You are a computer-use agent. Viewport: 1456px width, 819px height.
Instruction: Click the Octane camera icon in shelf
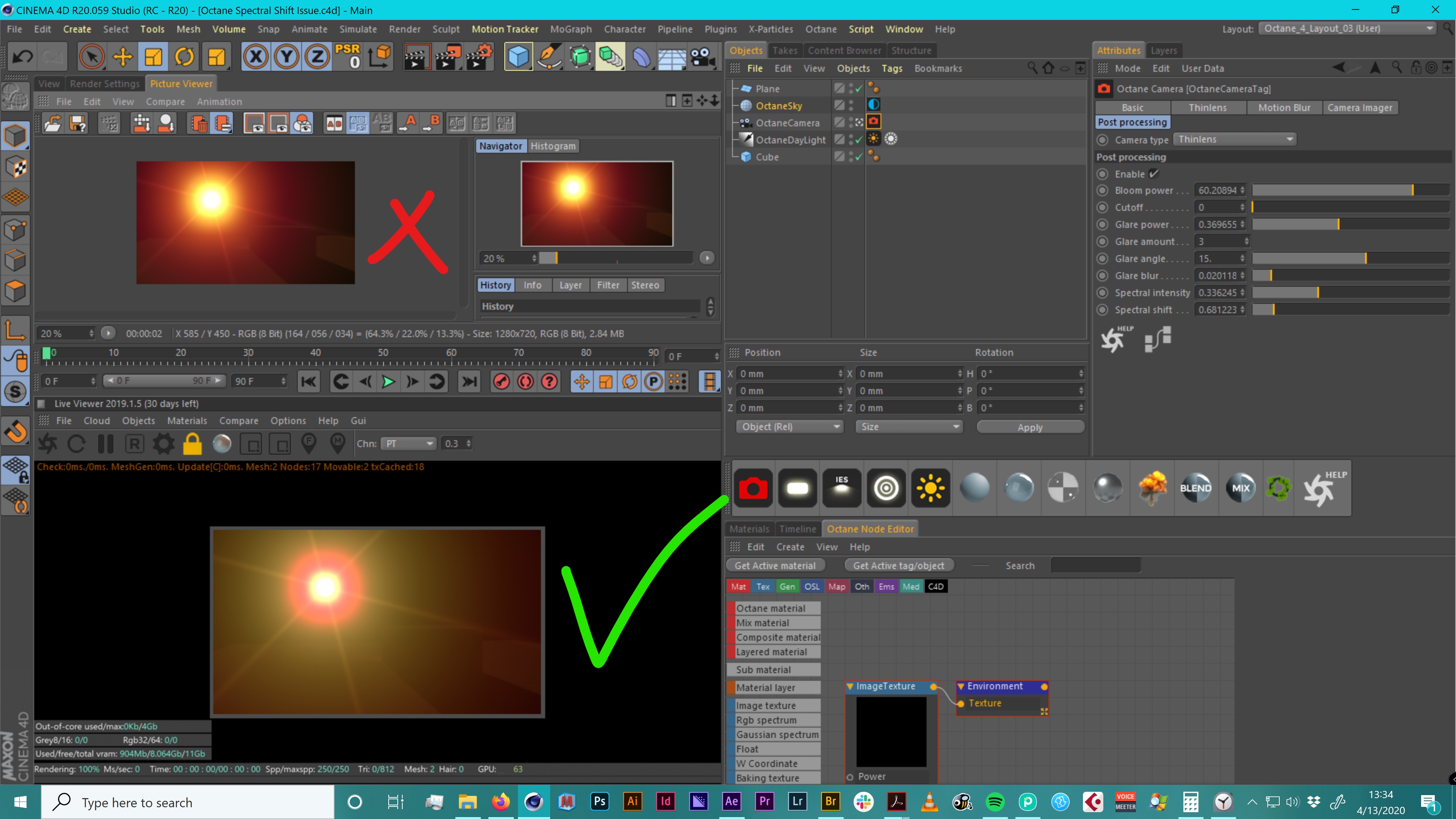click(x=753, y=487)
